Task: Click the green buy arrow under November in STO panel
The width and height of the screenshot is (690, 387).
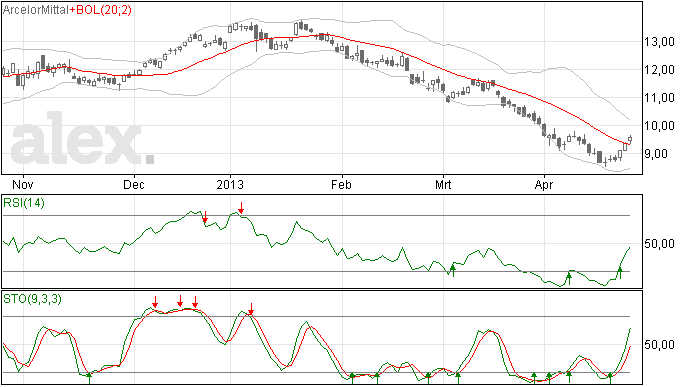Action: 89,378
